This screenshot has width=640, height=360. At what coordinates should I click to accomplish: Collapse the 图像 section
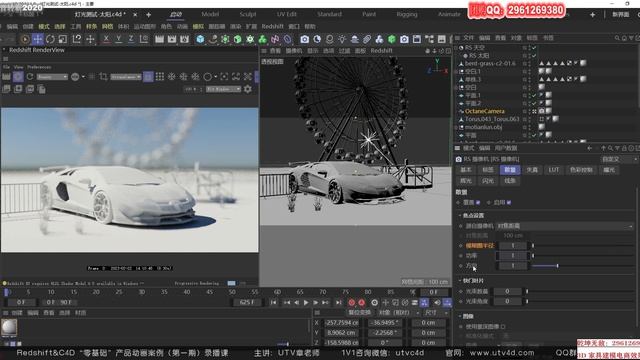(460, 316)
